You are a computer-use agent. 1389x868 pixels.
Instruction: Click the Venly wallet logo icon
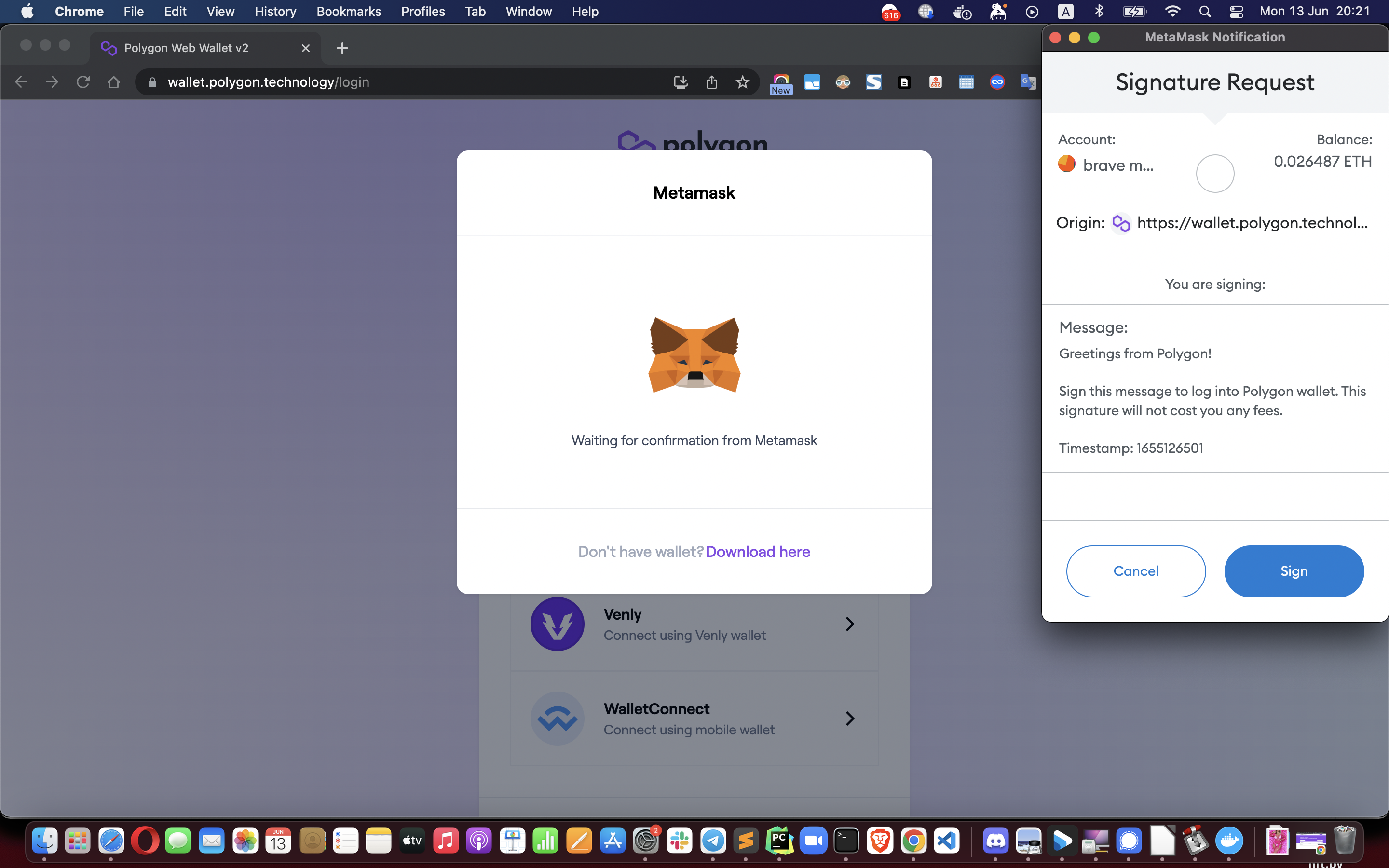click(557, 624)
